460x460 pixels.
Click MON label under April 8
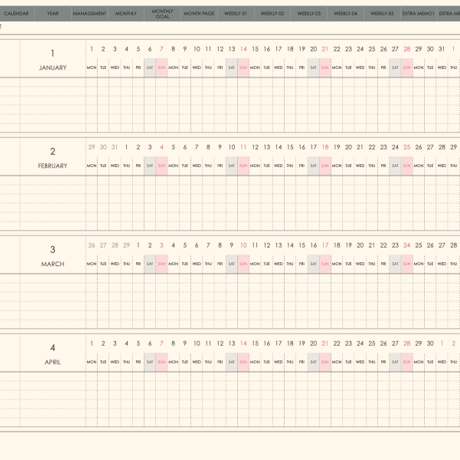tap(173, 362)
